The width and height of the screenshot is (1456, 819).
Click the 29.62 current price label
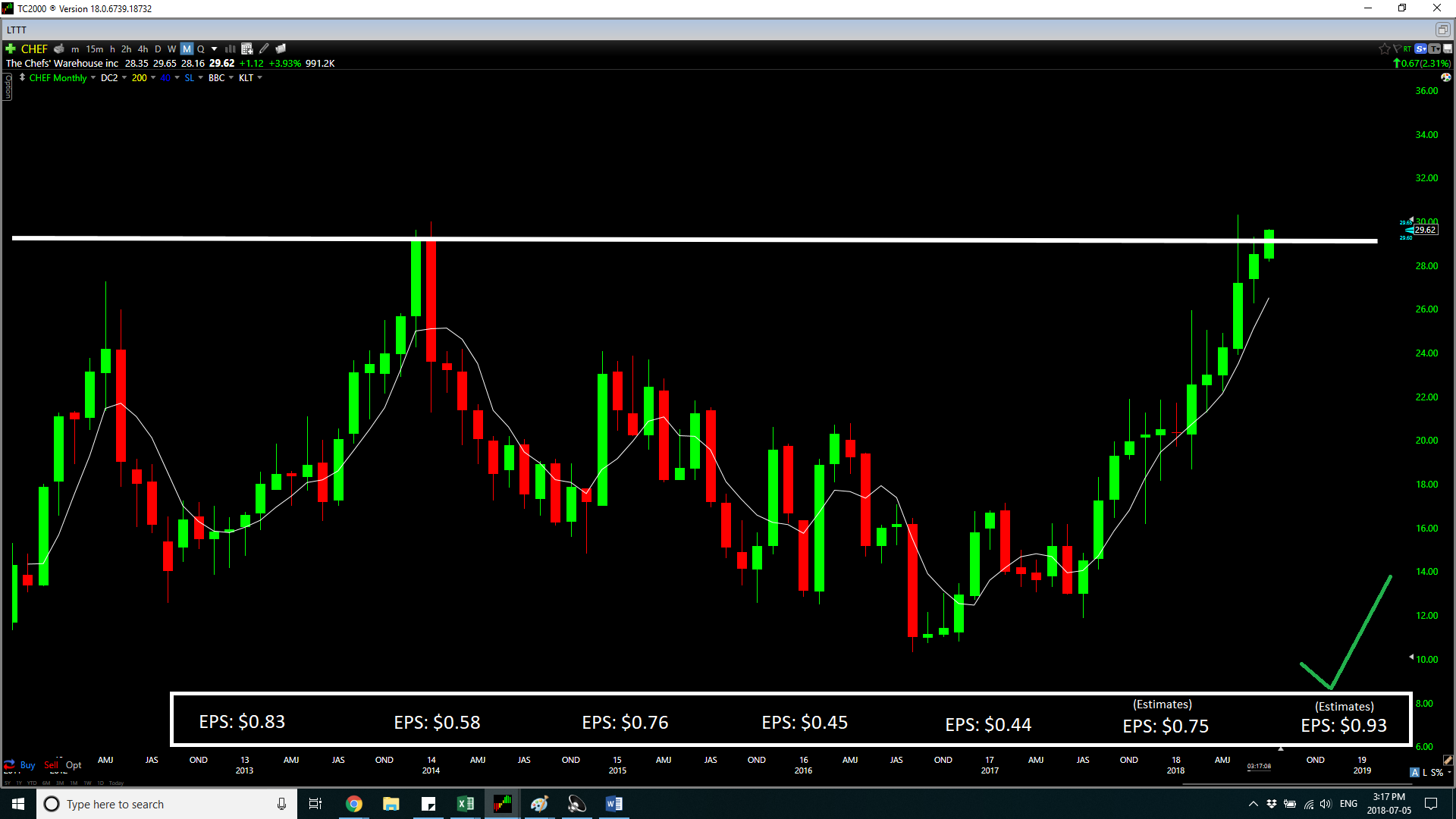pos(1425,230)
